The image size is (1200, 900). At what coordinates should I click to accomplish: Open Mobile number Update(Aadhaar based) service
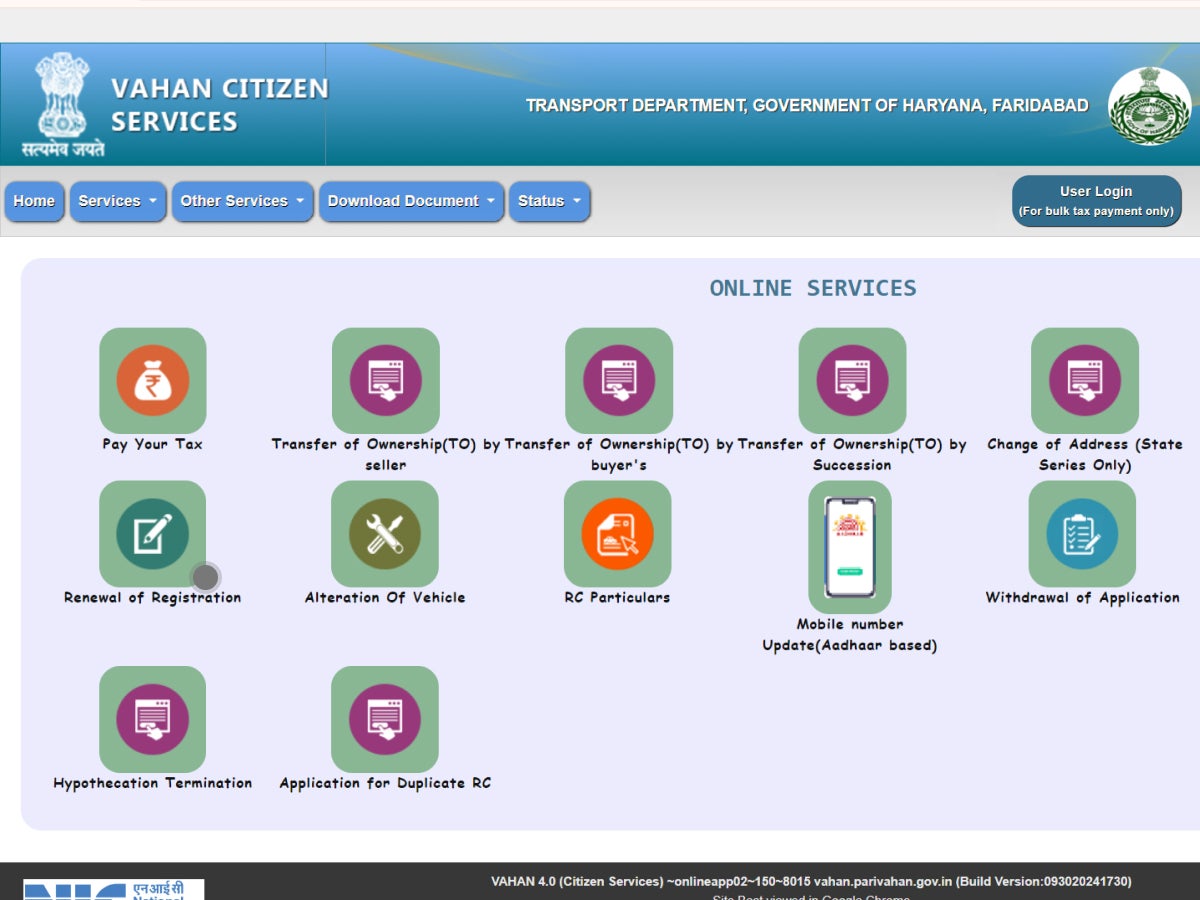pos(852,545)
